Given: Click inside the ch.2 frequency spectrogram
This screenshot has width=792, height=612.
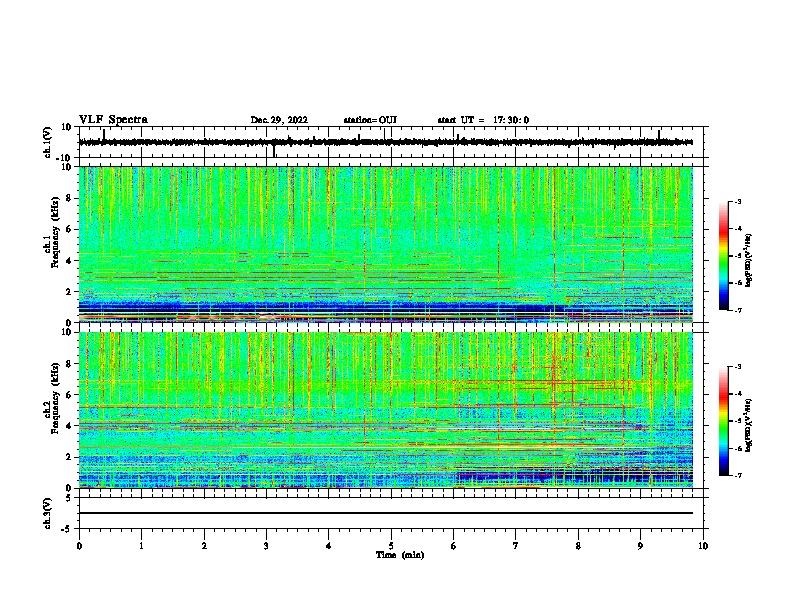Looking at the screenshot, I should (x=386, y=410).
